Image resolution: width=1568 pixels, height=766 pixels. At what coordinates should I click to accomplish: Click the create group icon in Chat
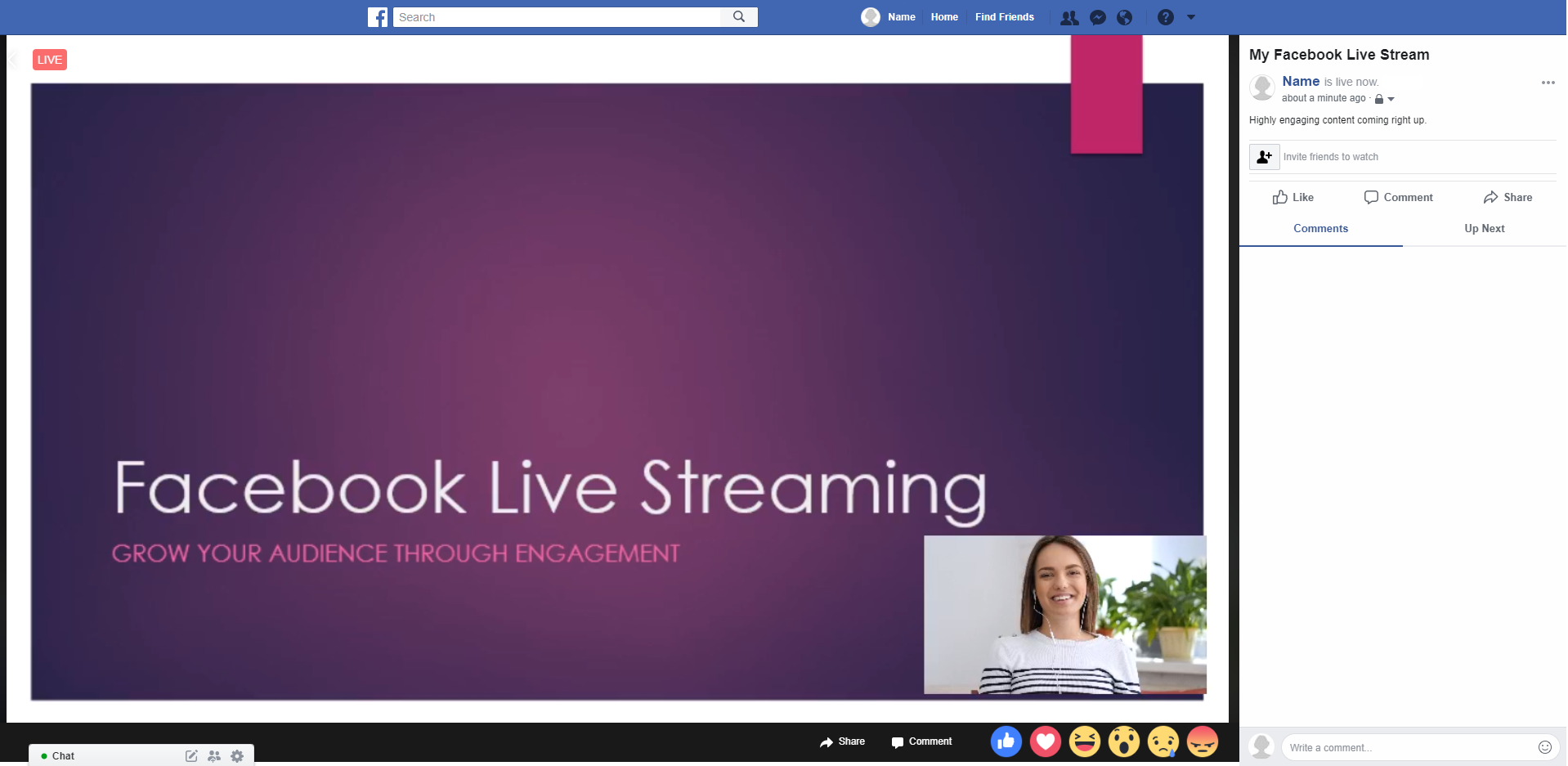coord(214,756)
